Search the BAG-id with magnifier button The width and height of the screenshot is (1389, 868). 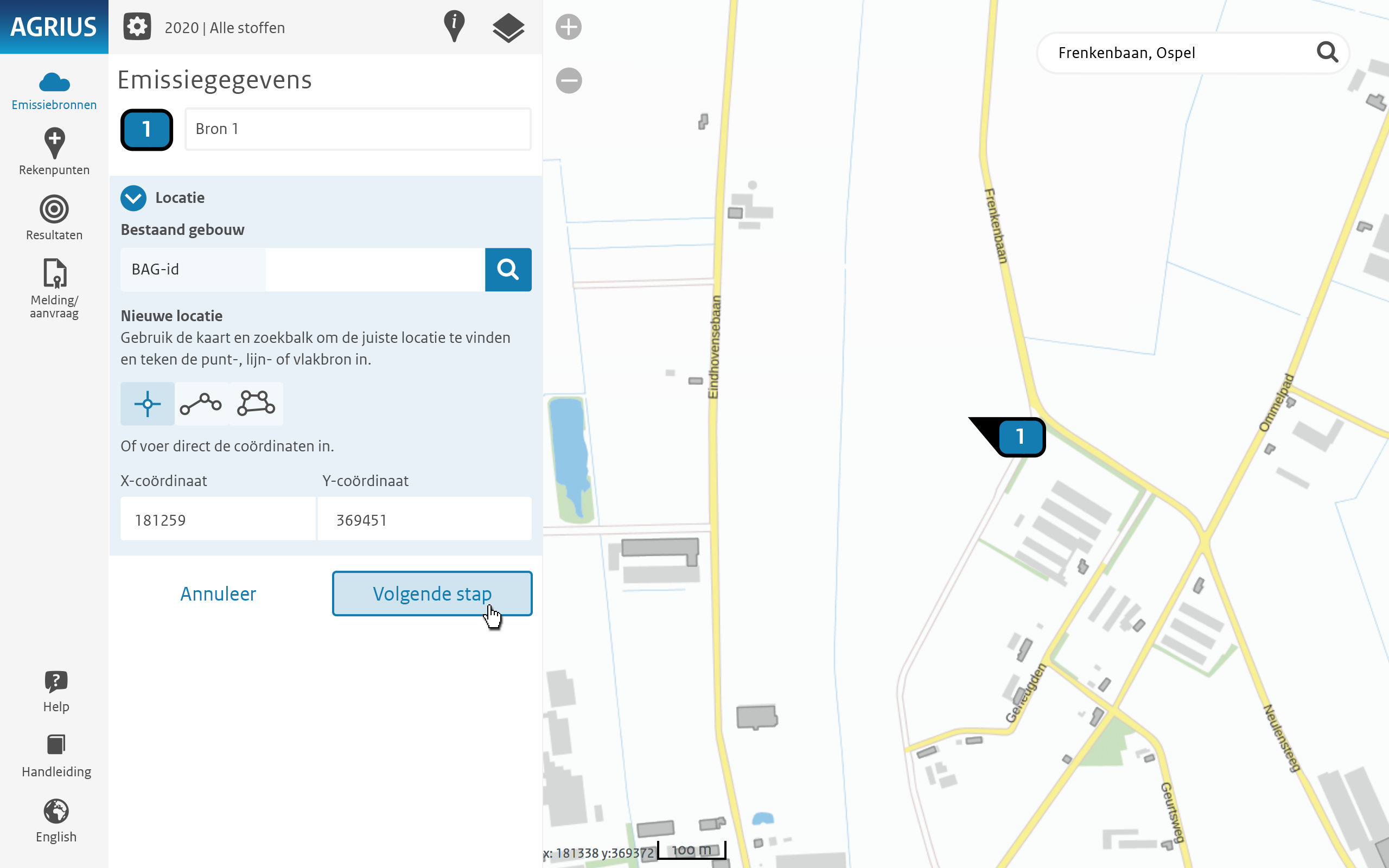[508, 269]
